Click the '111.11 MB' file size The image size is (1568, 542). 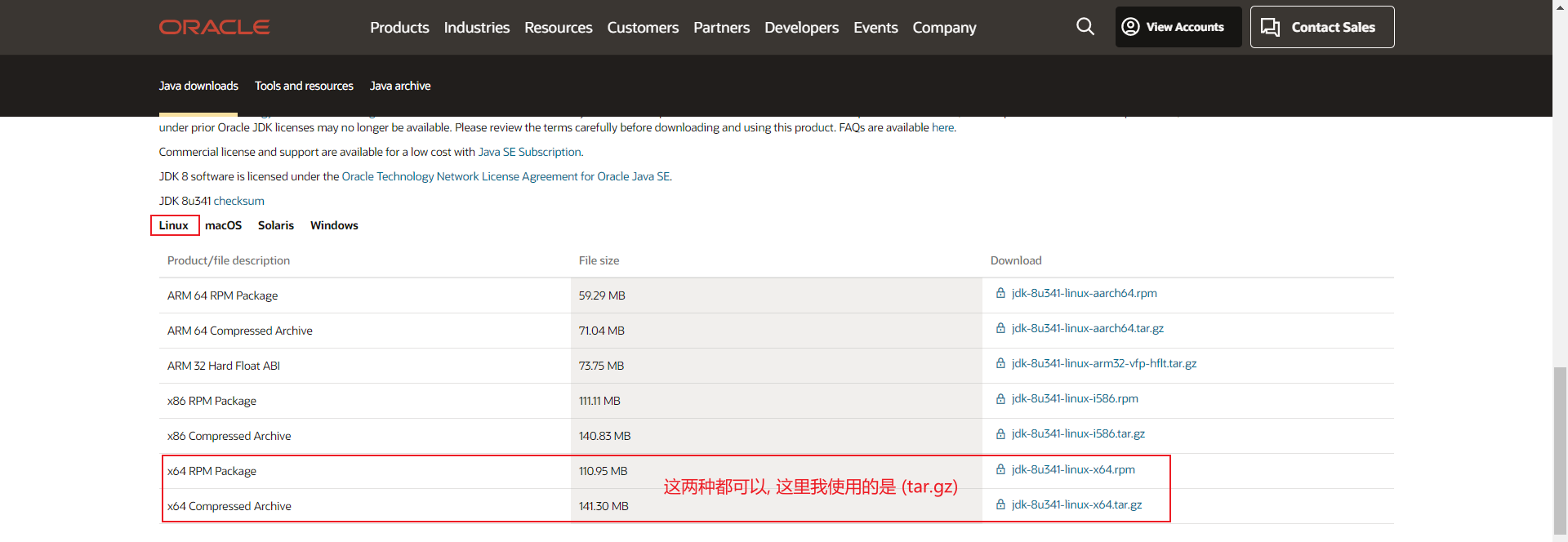click(599, 401)
